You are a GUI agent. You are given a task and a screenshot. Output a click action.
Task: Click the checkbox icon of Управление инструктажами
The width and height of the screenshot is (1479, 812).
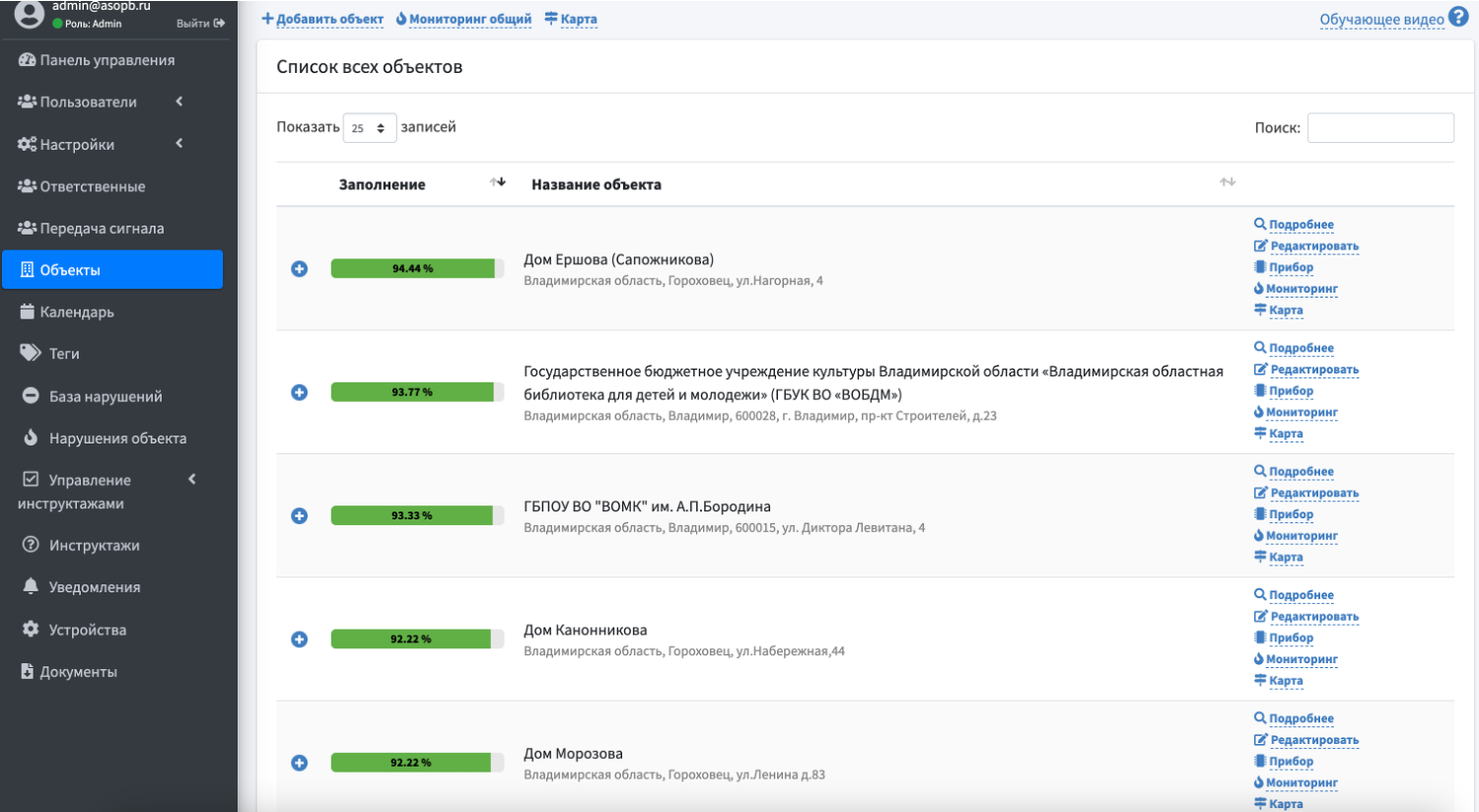[31, 479]
